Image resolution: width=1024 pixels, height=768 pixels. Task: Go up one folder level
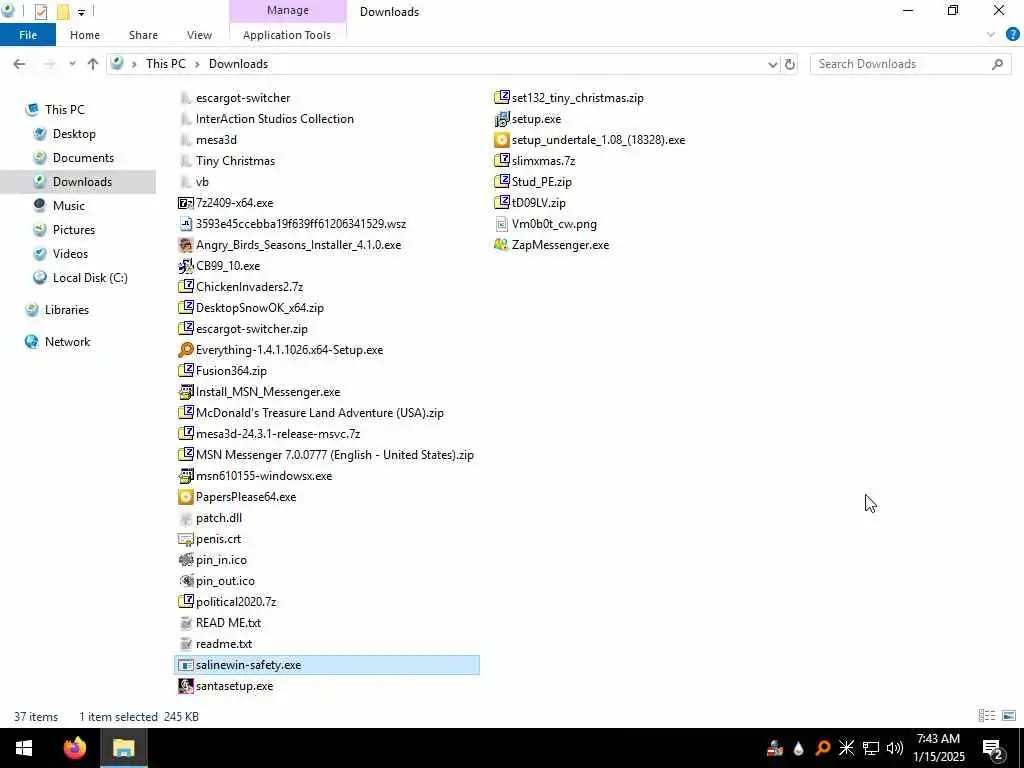(x=93, y=64)
